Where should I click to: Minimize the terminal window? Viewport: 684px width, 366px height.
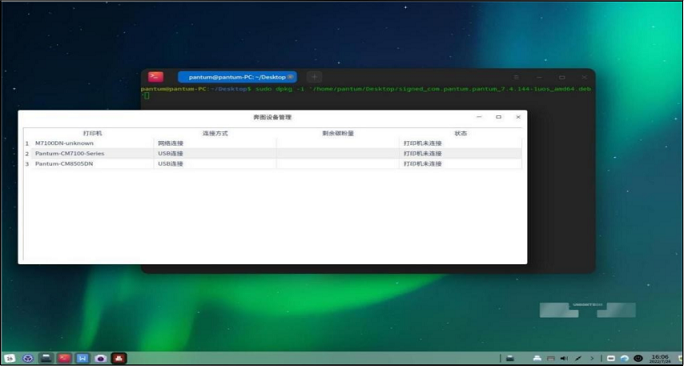[539, 77]
